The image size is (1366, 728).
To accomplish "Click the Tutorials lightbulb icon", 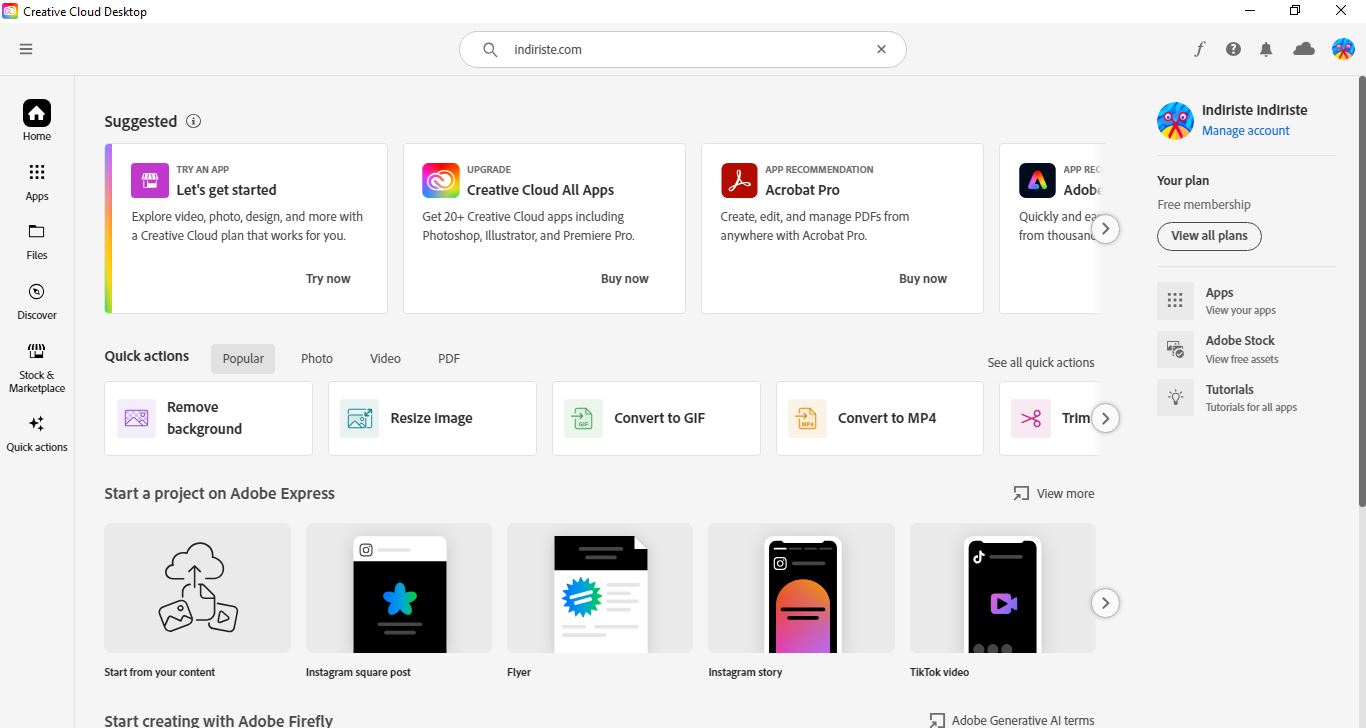I will 1175,397.
